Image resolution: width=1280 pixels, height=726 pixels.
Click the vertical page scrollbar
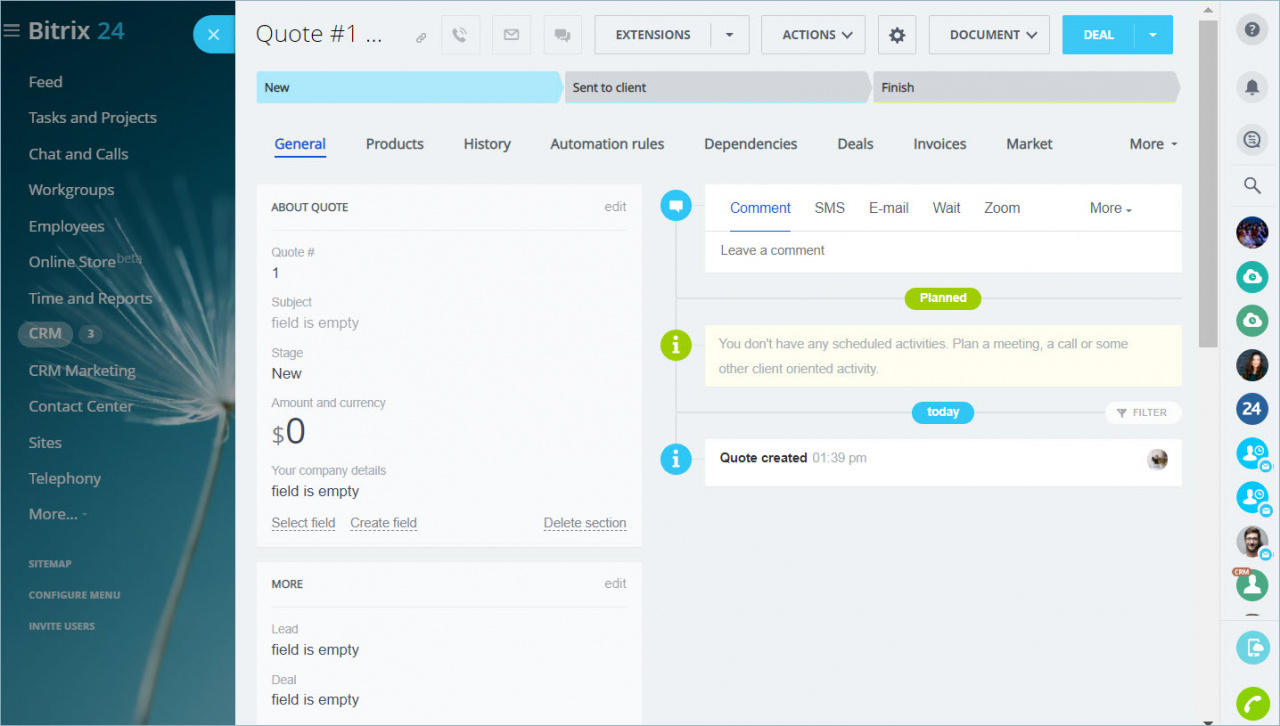[x=1208, y=182]
